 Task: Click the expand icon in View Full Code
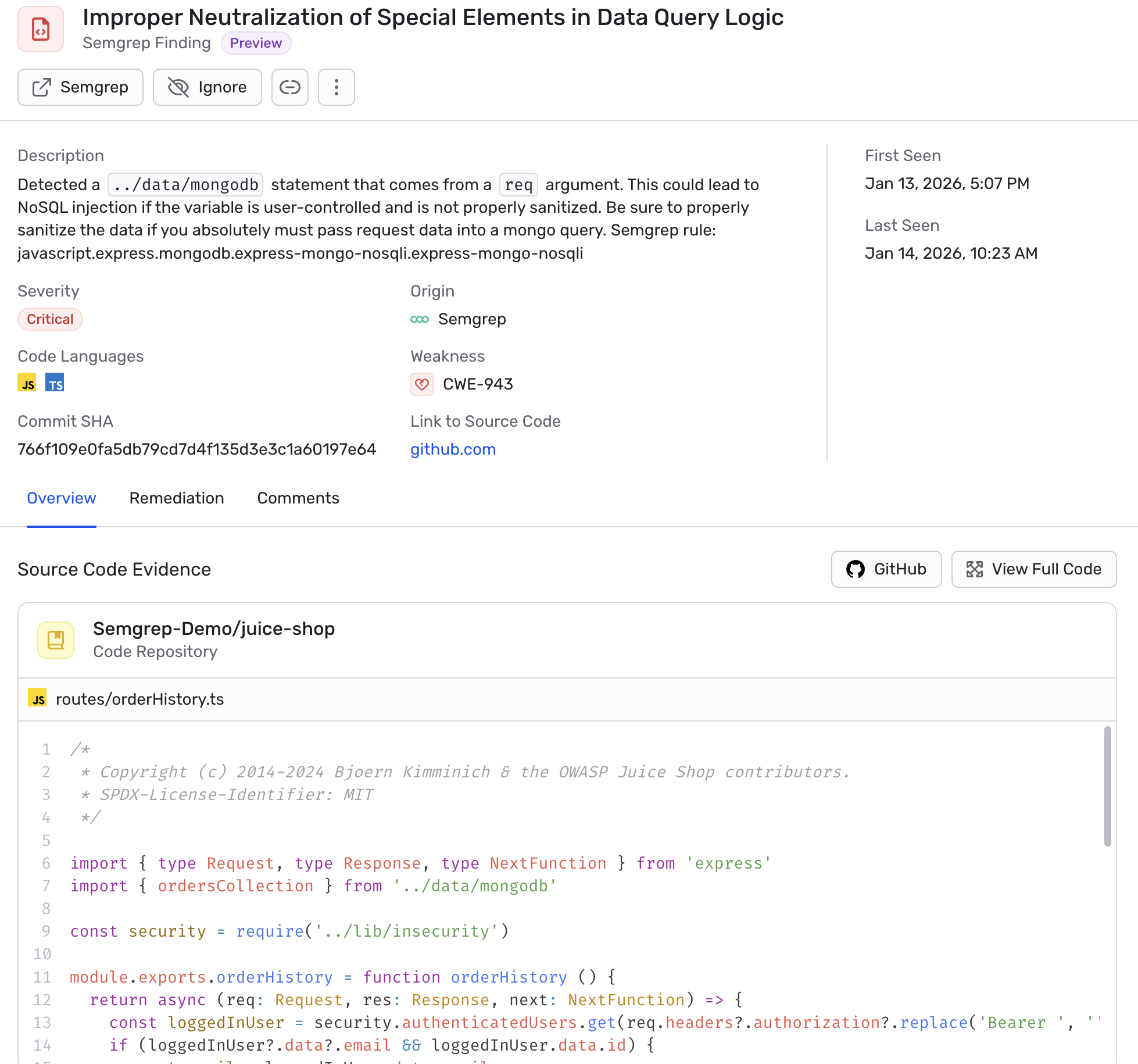[x=975, y=569]
